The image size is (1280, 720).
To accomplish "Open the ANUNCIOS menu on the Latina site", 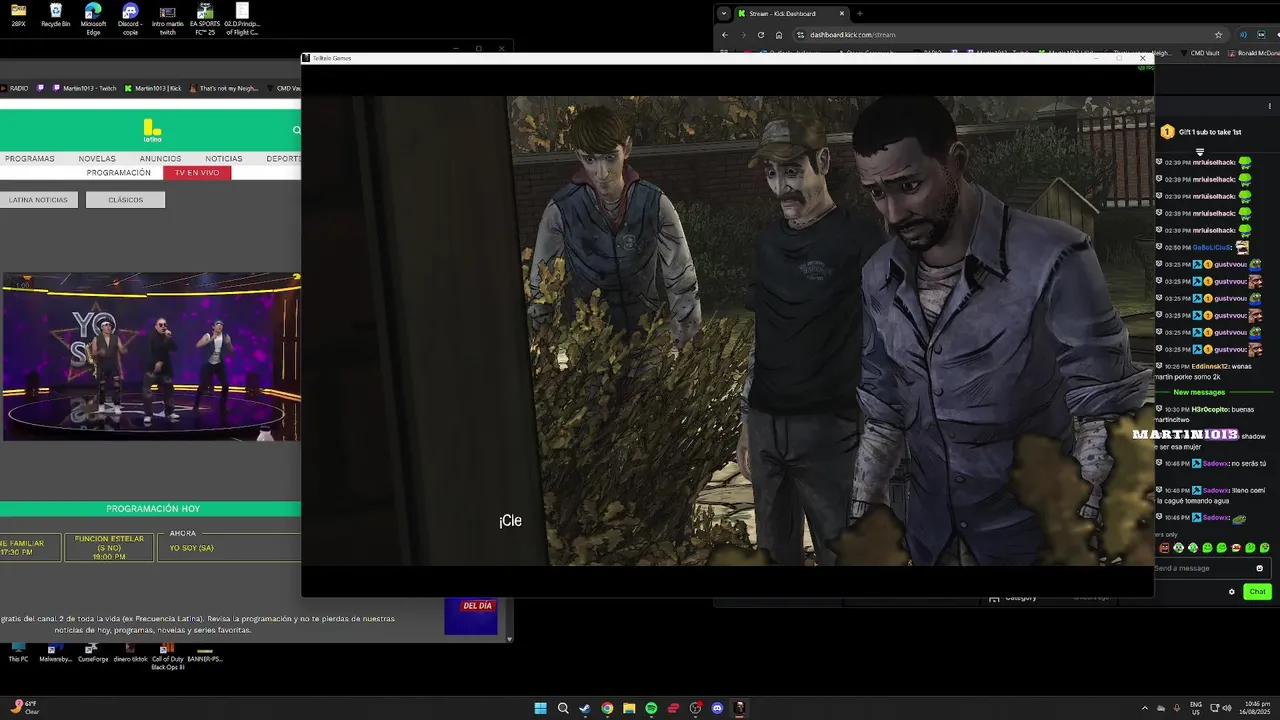I will [x=160, y=158].
